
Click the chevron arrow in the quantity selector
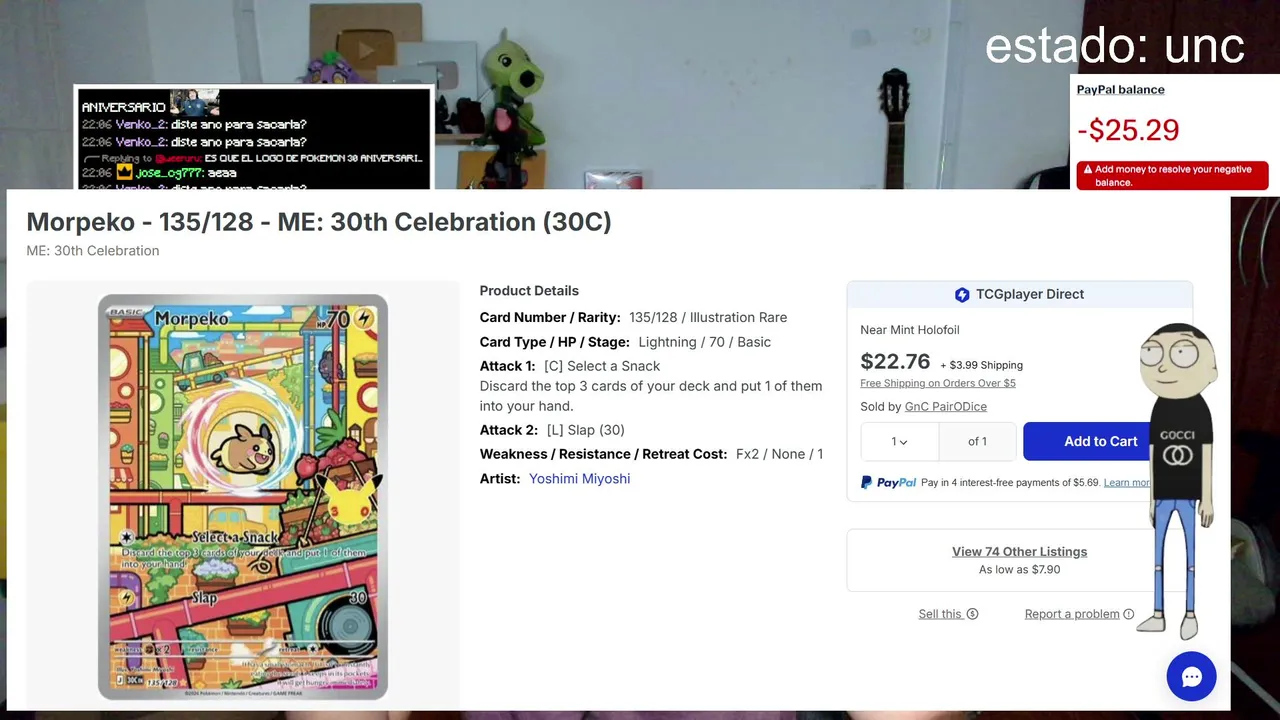904,442
